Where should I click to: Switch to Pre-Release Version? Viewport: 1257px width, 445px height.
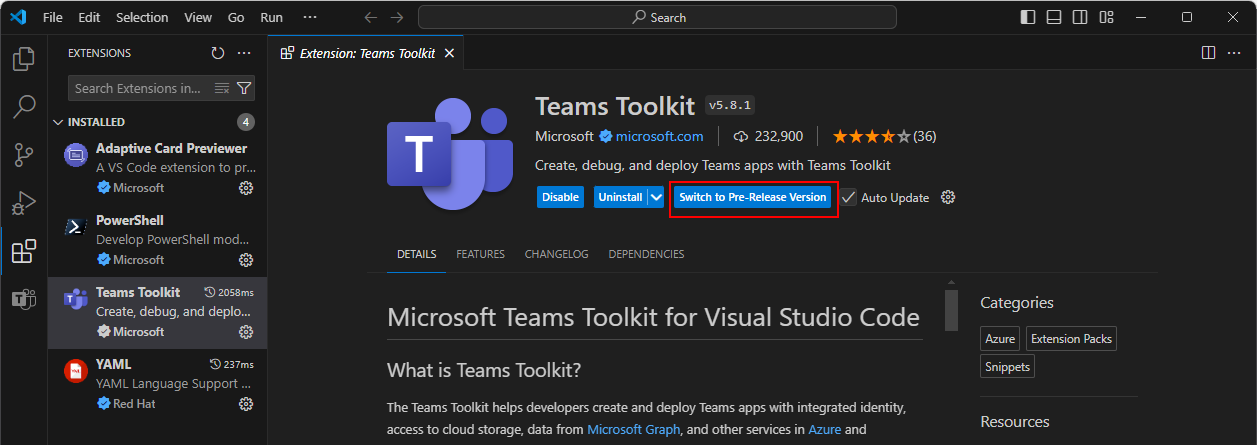(753, 197)
